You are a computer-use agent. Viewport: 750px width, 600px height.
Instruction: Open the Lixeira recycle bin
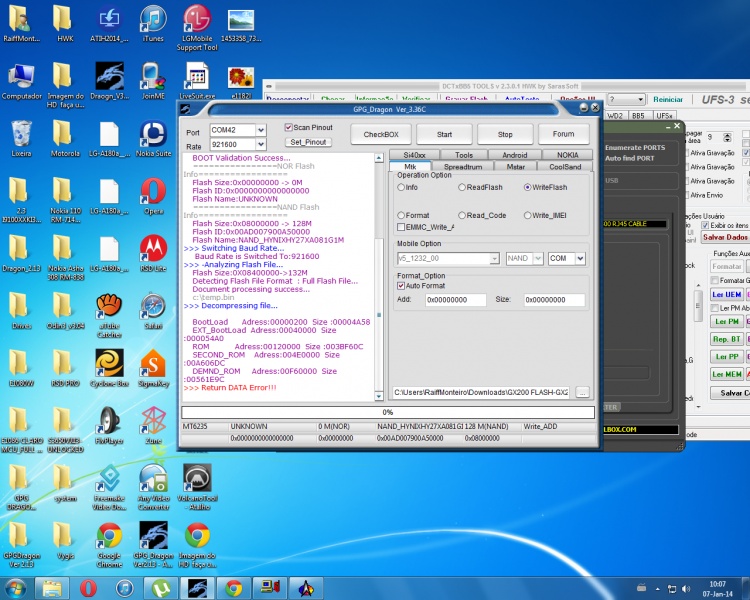pyautogui.click(x=21, y=139)
